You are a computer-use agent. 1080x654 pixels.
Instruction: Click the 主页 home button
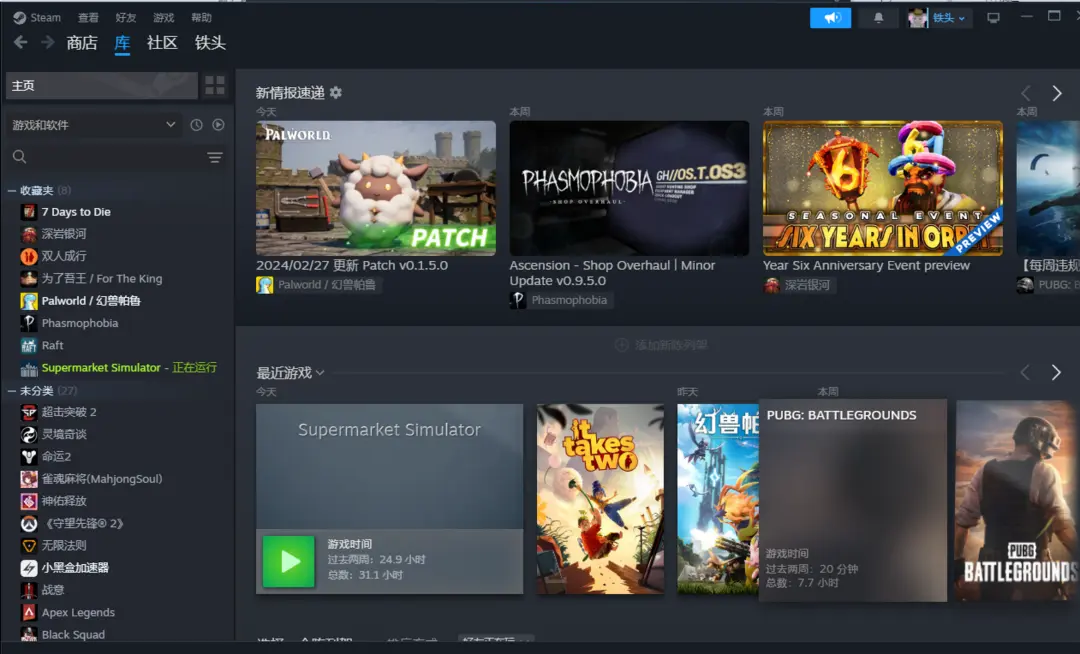(x=101, y=85)
